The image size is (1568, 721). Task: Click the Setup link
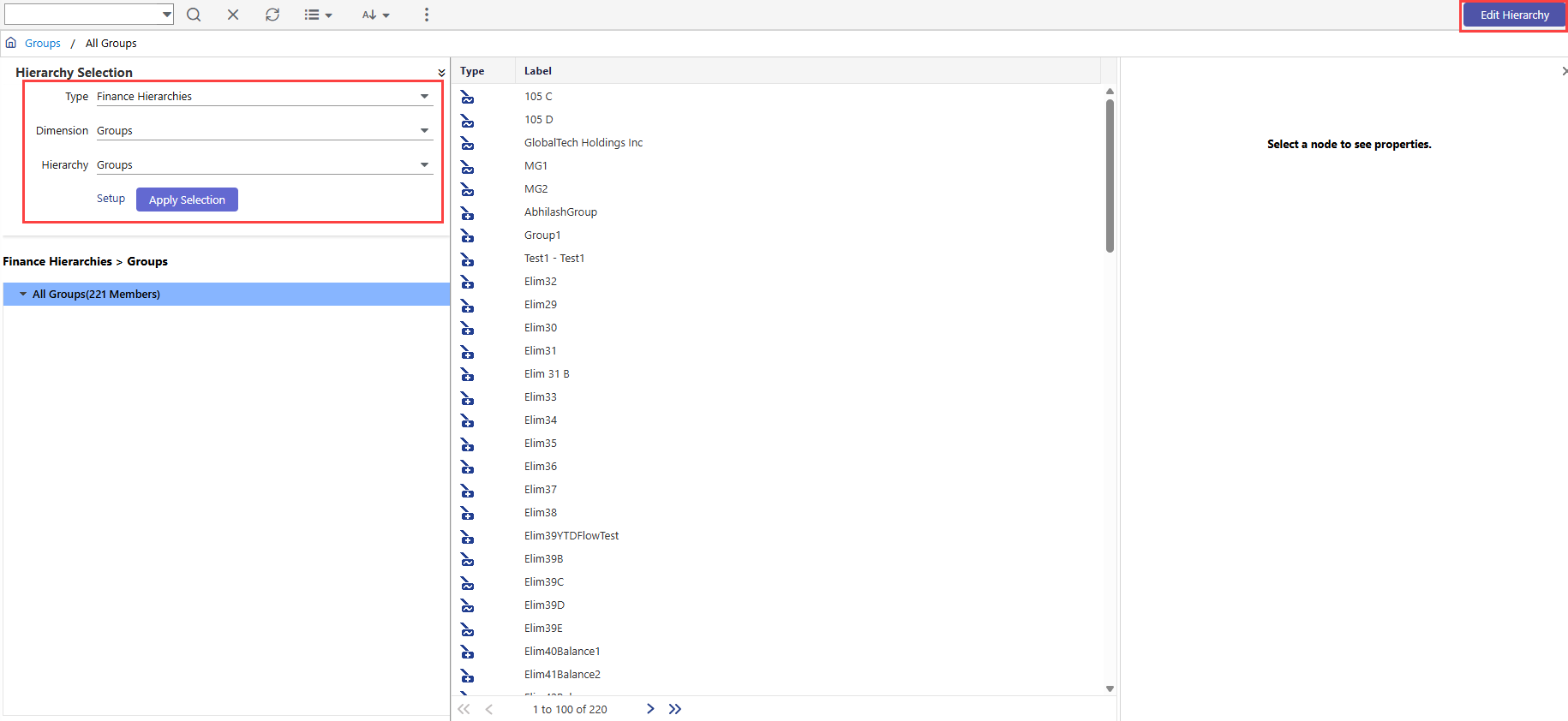tap(111, 199)
